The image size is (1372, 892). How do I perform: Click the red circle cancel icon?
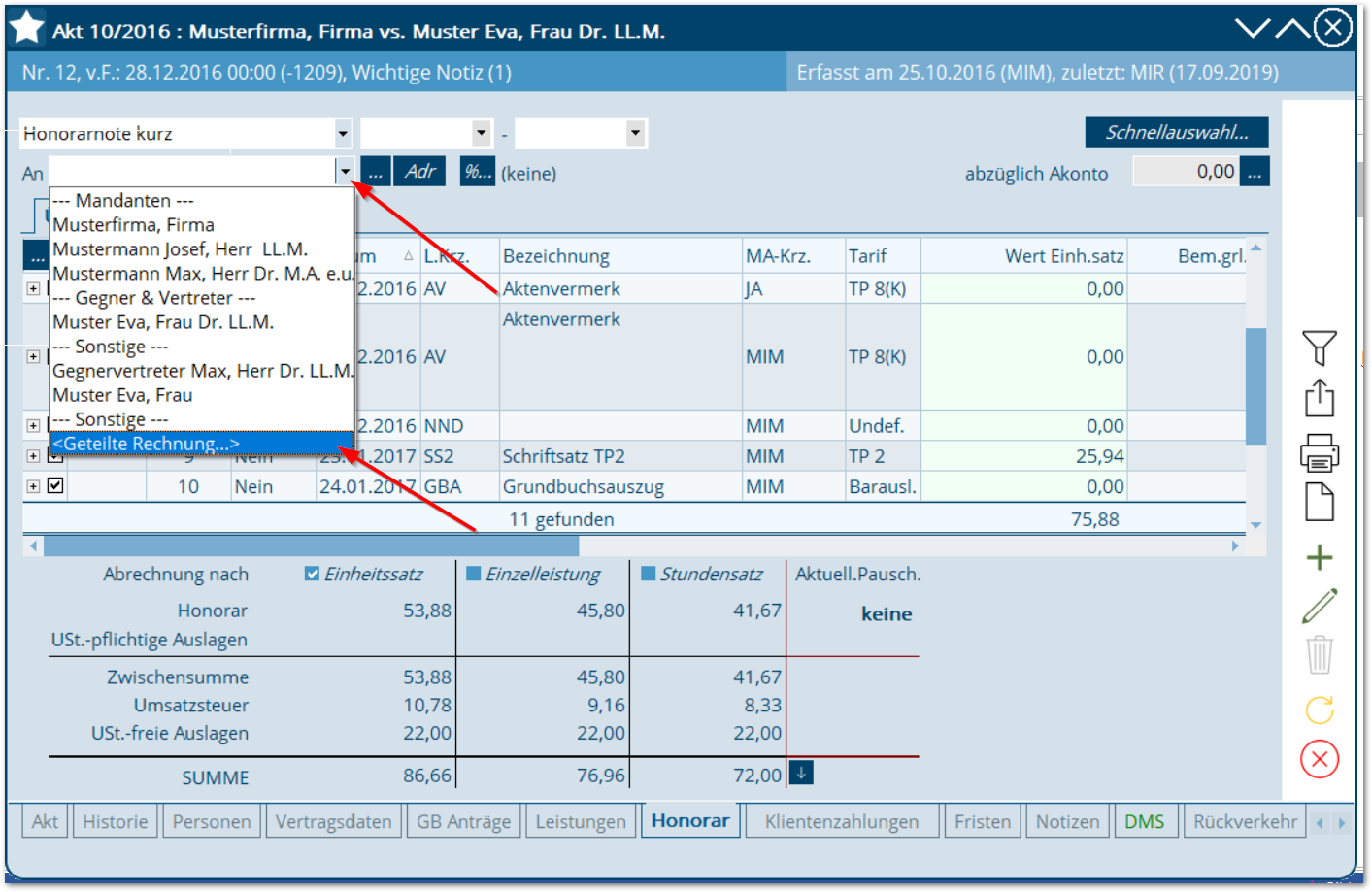(1319, 759)
